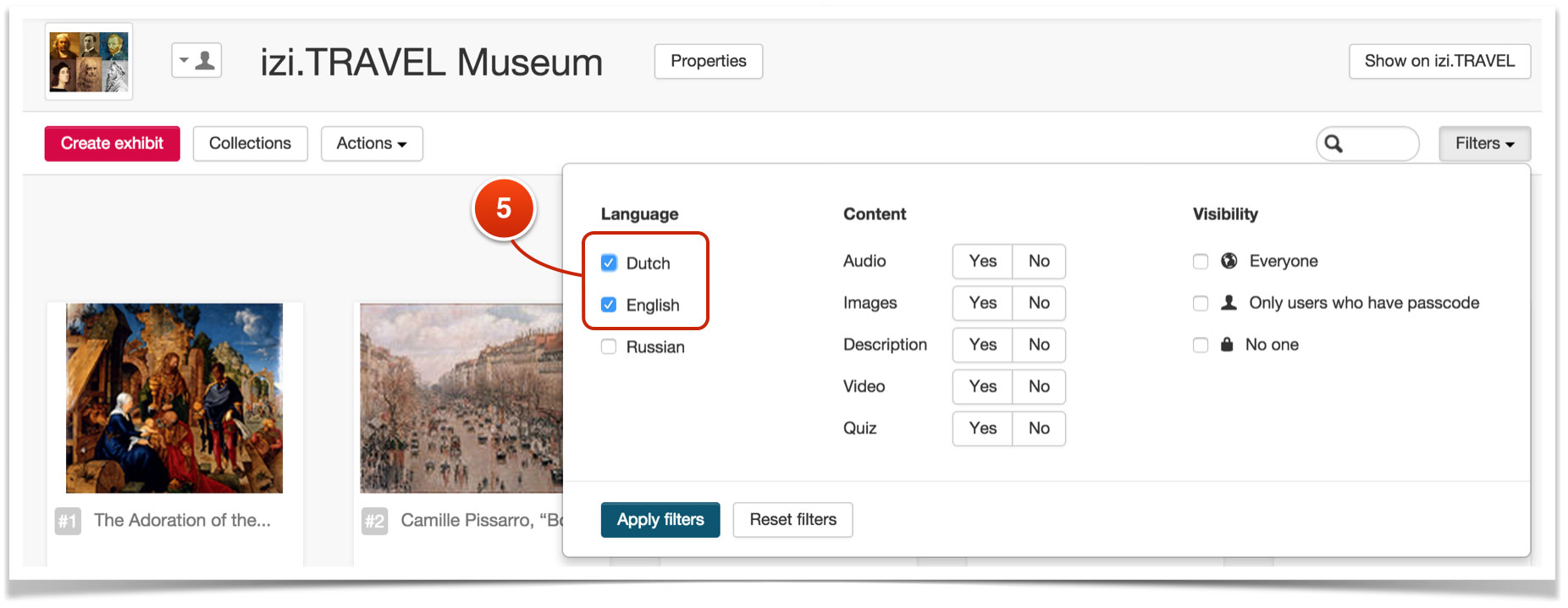The width and height of the screenshot is (1568, 608).
Task: Open museum Properties
Action: click(708, 62)
